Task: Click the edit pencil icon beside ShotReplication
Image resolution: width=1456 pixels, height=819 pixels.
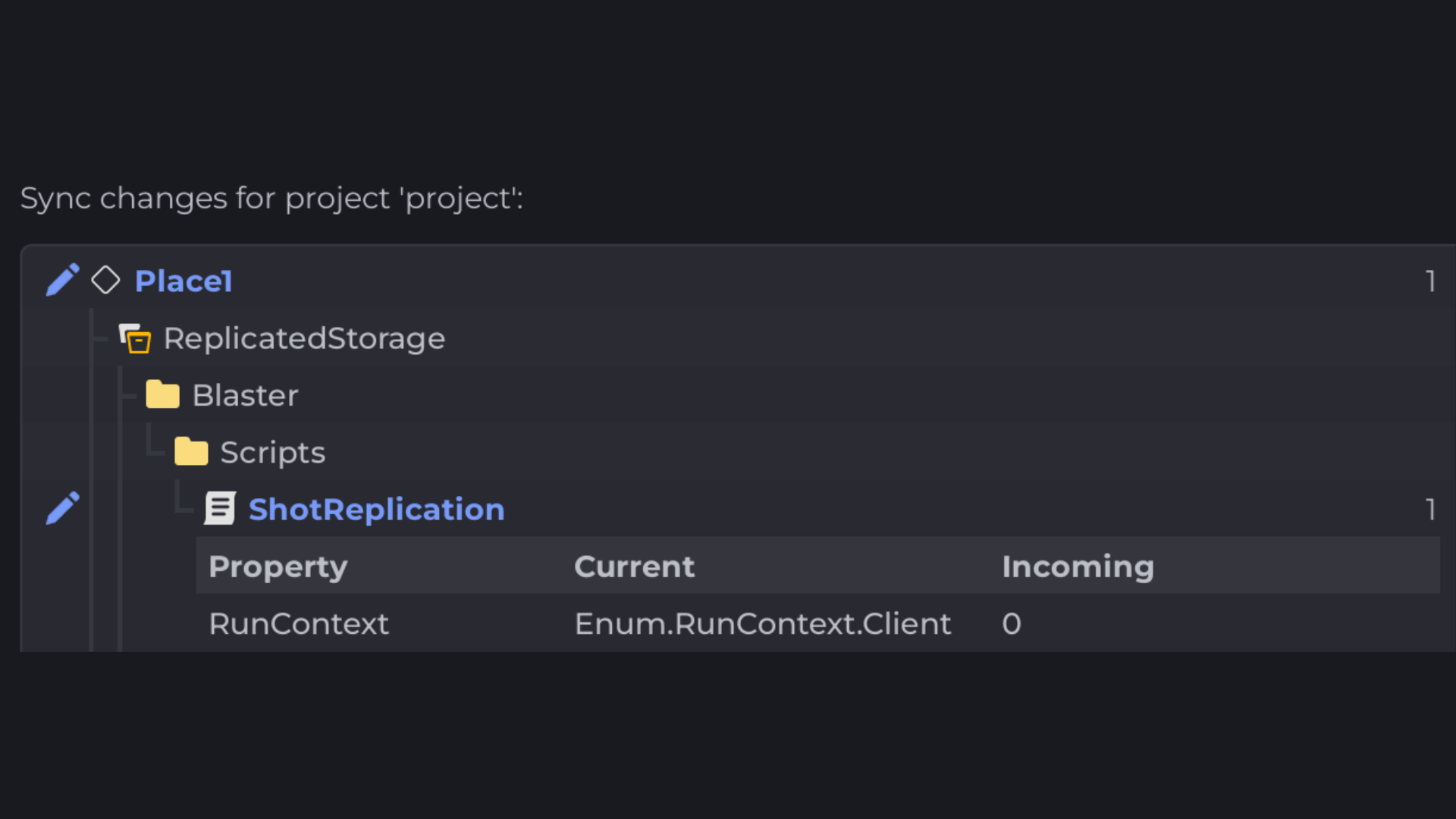Action: [x=62, y=509]
